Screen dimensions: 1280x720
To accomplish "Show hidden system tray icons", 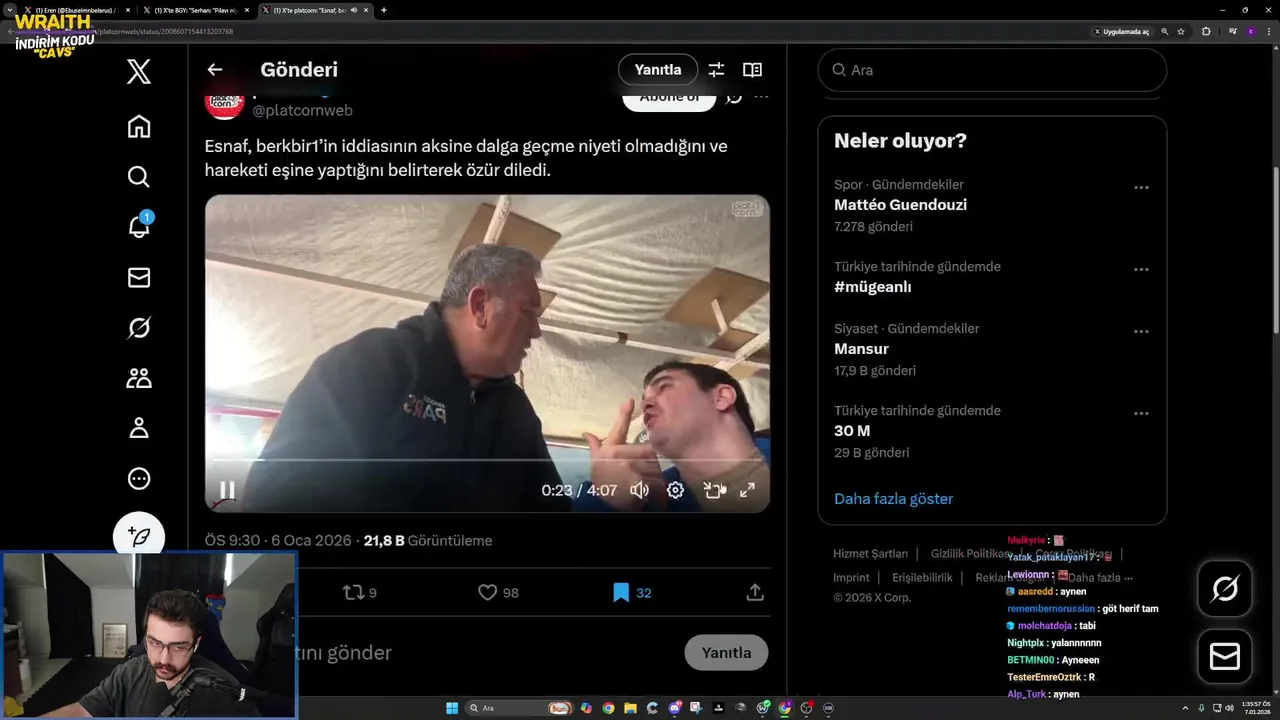I will (x=1187, y=708).
